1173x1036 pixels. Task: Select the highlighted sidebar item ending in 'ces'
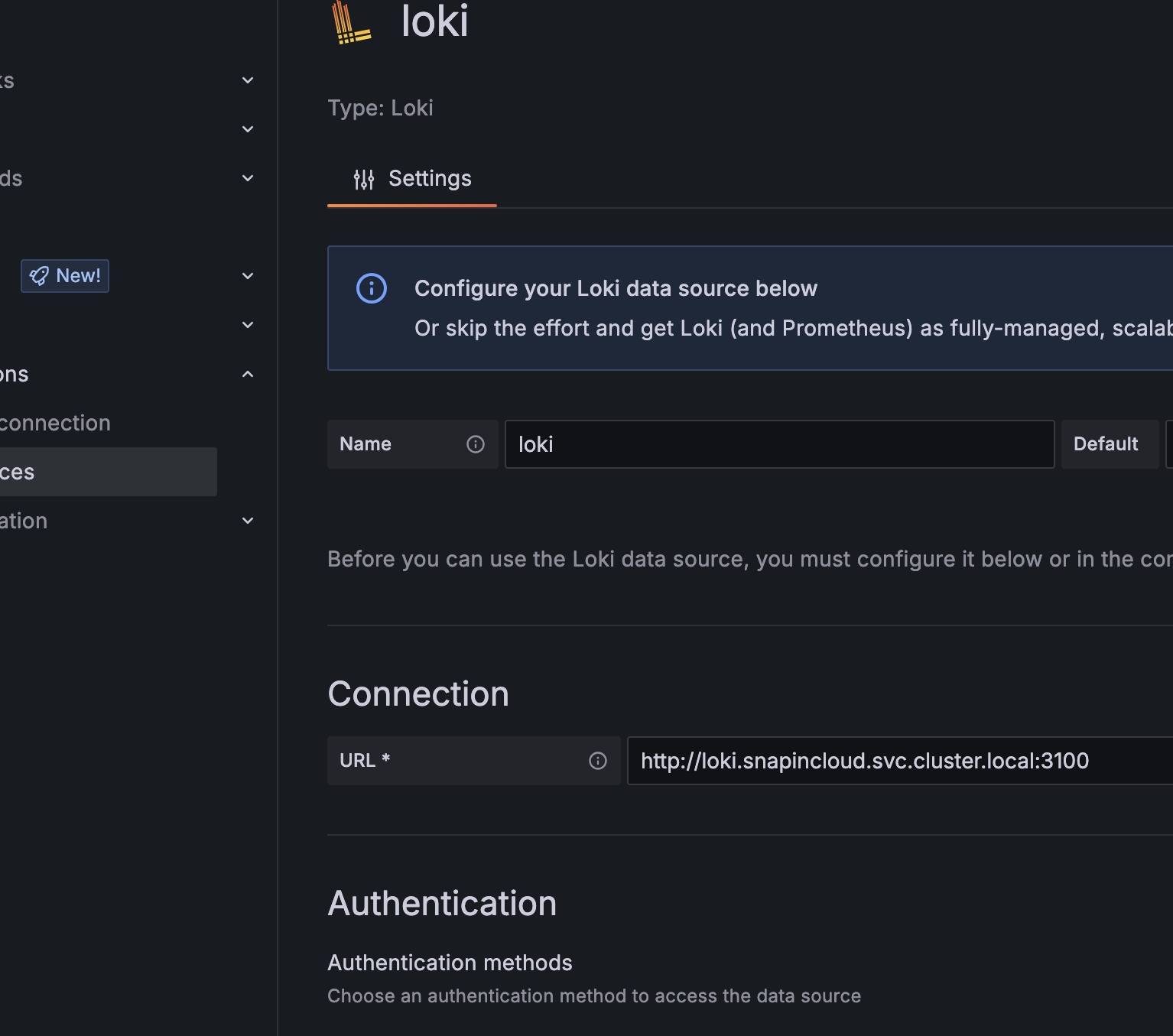[109, 472]
